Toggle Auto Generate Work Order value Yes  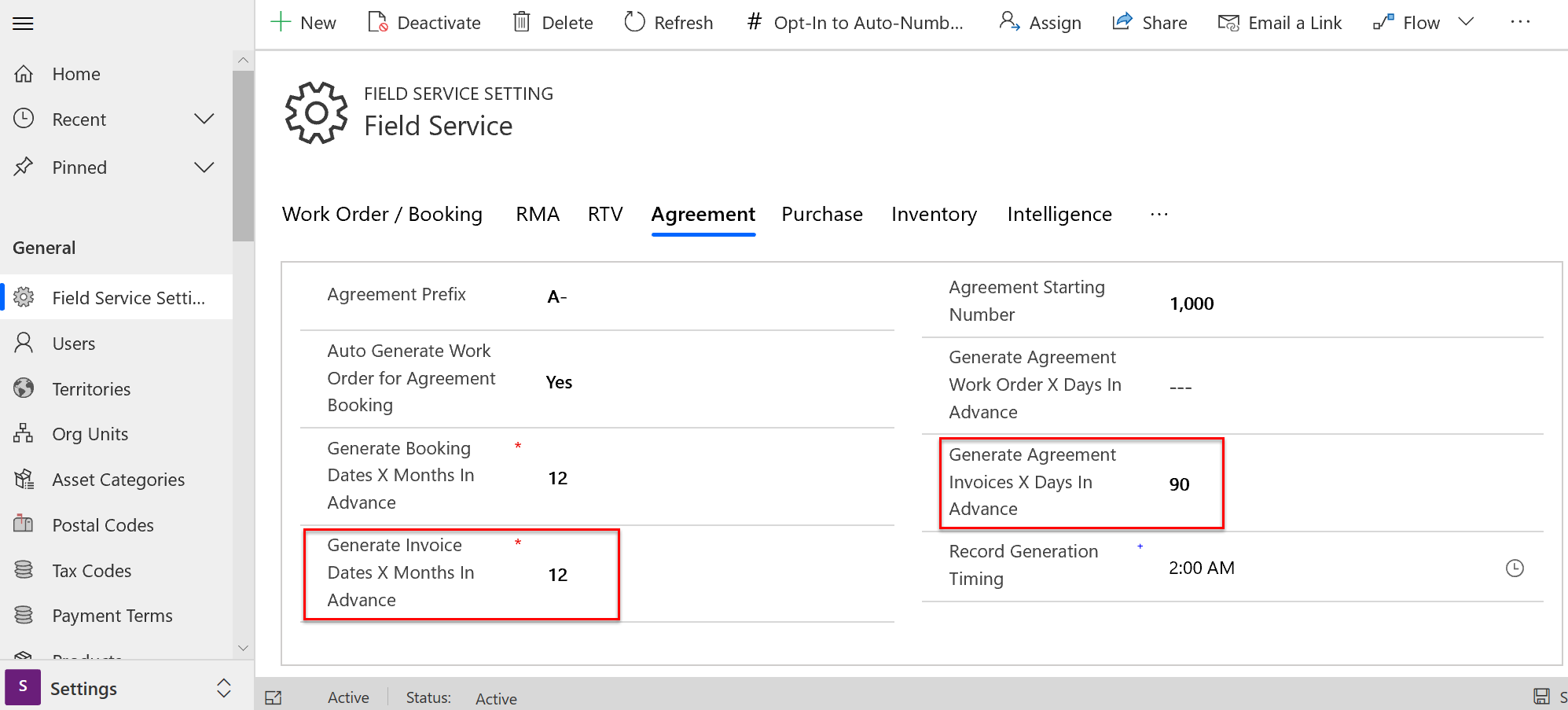559,382
